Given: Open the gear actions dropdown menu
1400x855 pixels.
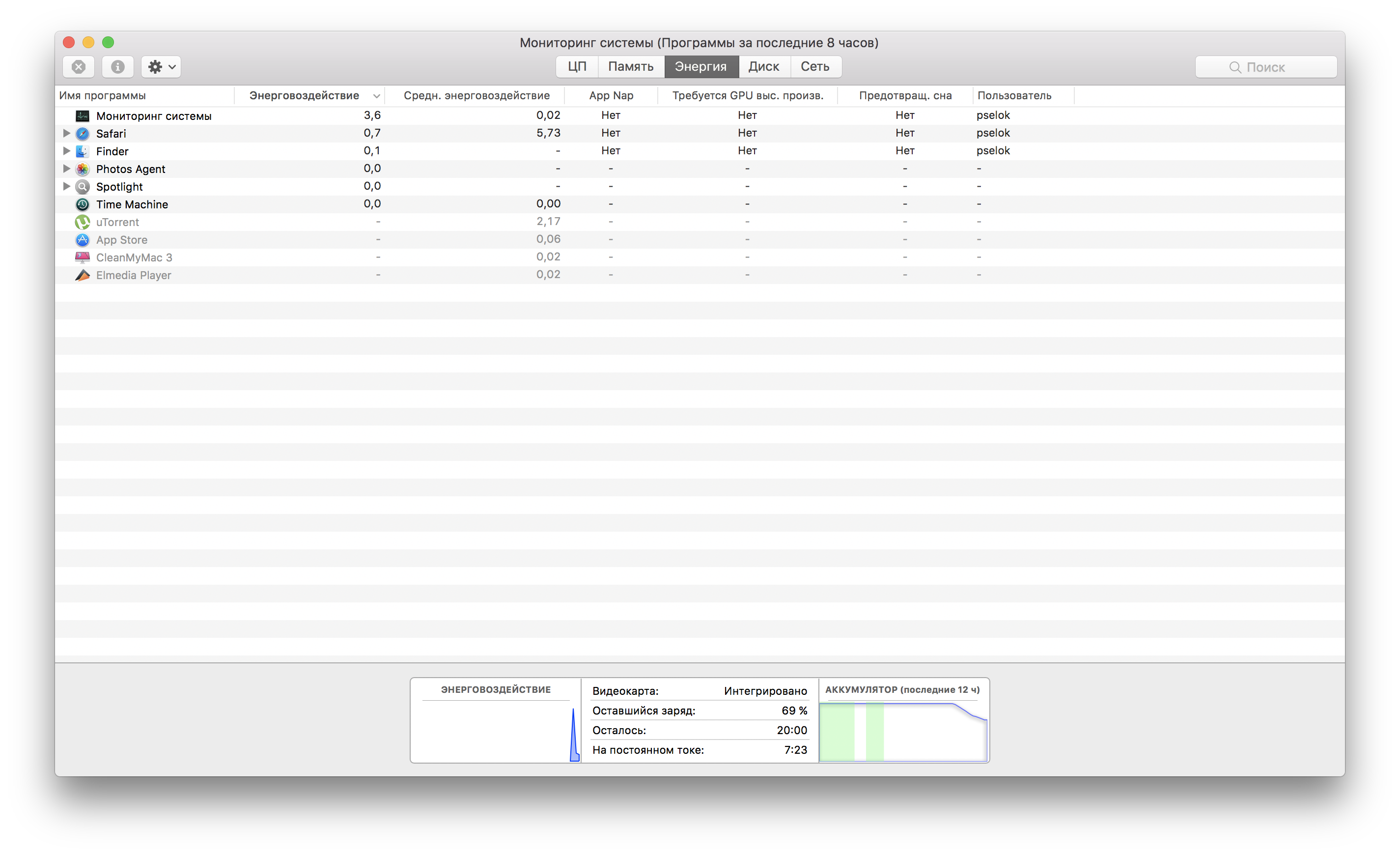Looking at the screenshot, I should pyautogui.click(x=161, y=66).
